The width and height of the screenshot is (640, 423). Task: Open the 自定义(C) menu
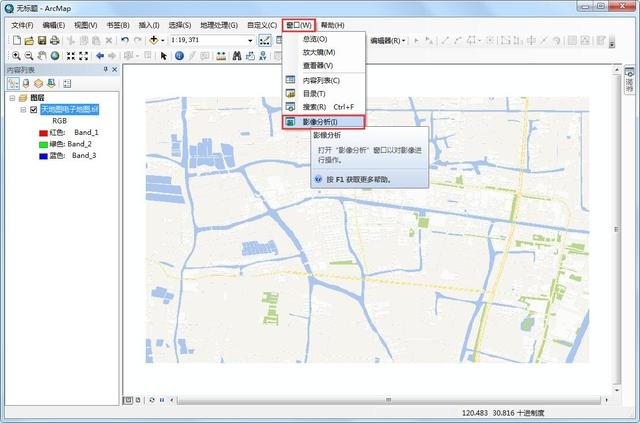[262, 25]
